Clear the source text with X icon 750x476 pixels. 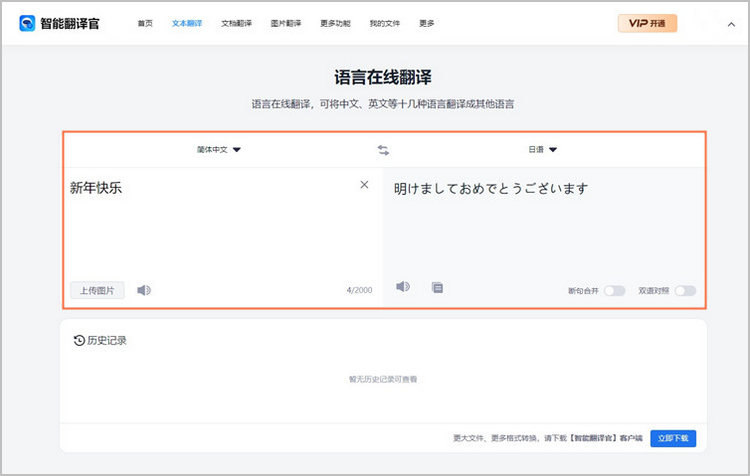coord(364,185)
